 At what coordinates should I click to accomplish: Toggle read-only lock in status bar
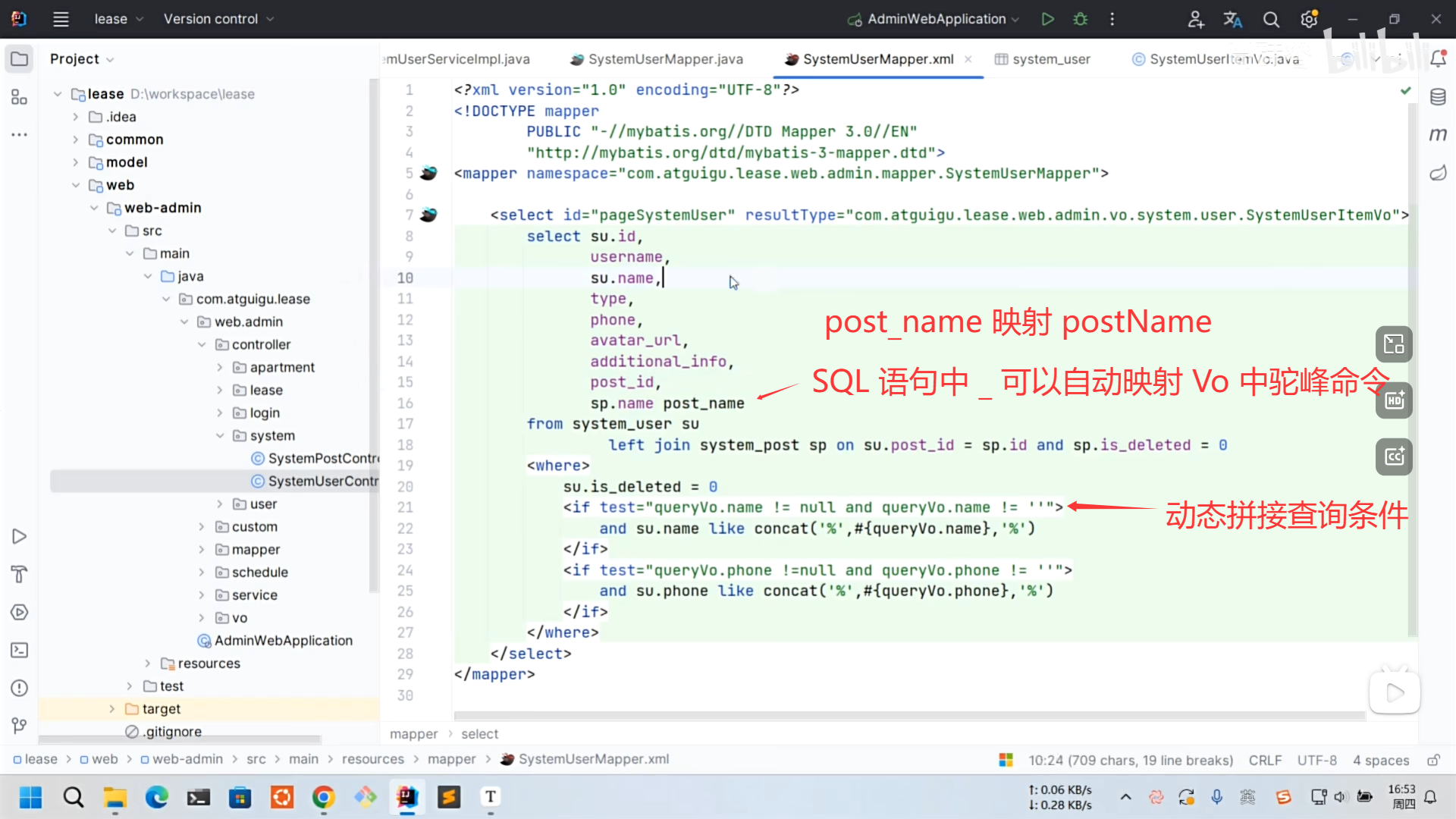coord(1433,760)
